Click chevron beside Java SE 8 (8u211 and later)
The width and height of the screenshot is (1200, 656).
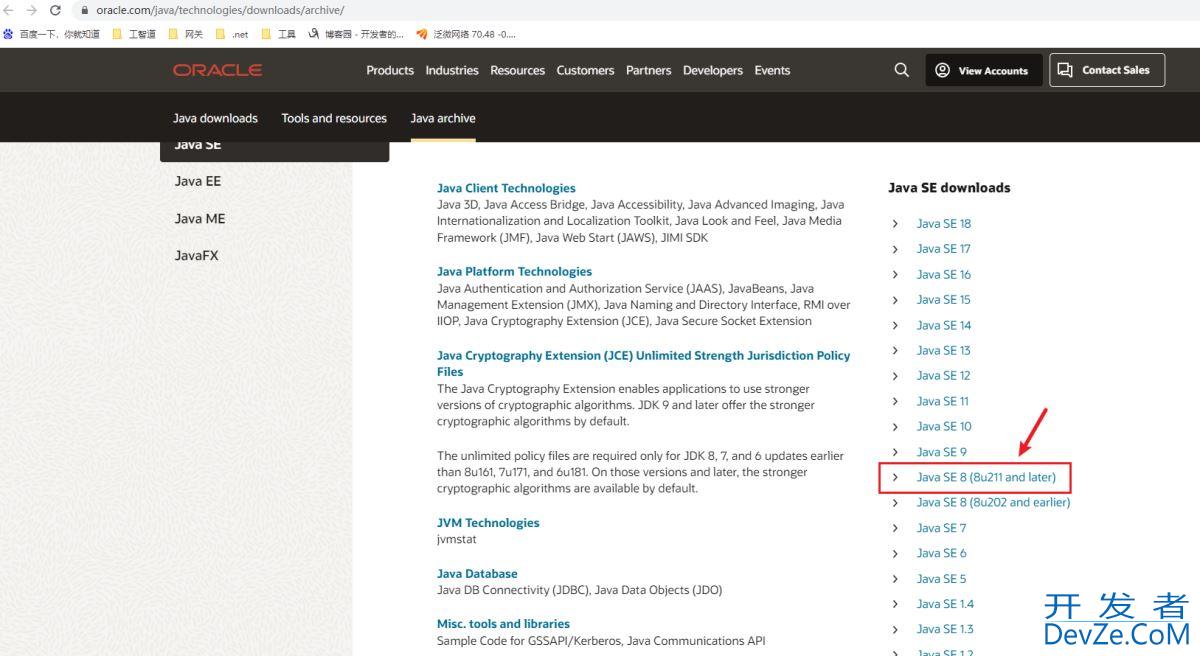[895, 477]
